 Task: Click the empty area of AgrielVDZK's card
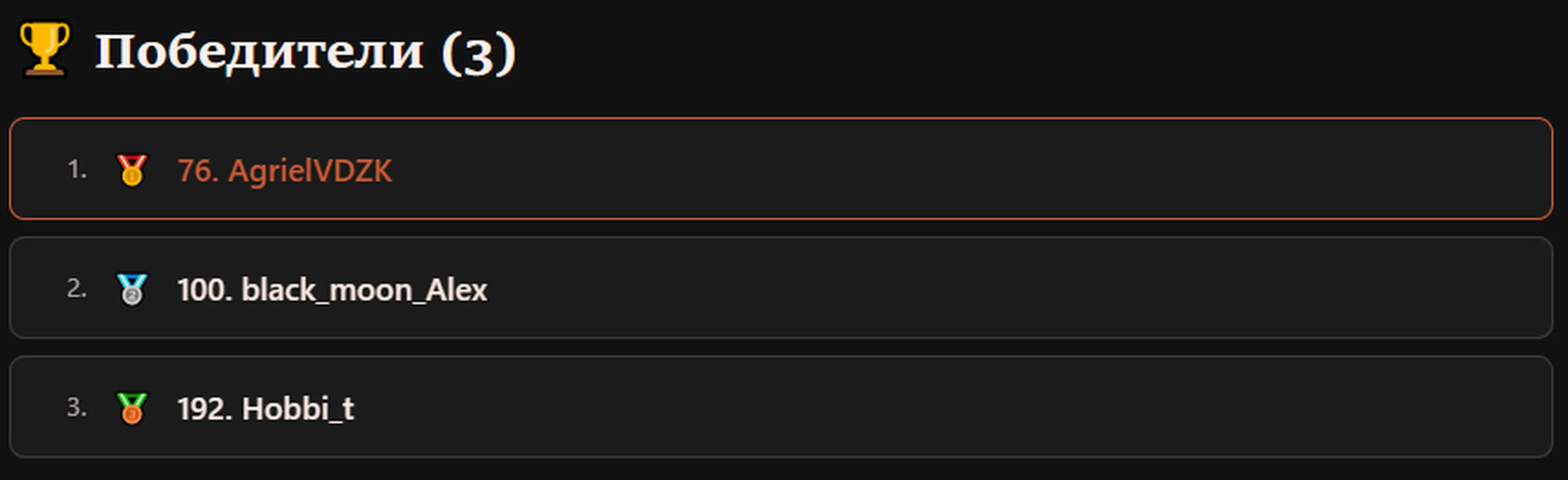[974, 169]
